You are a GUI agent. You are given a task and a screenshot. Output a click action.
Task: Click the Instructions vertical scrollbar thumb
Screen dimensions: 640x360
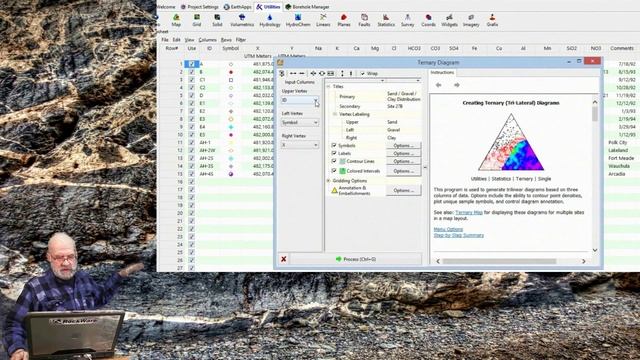(595, 114)
